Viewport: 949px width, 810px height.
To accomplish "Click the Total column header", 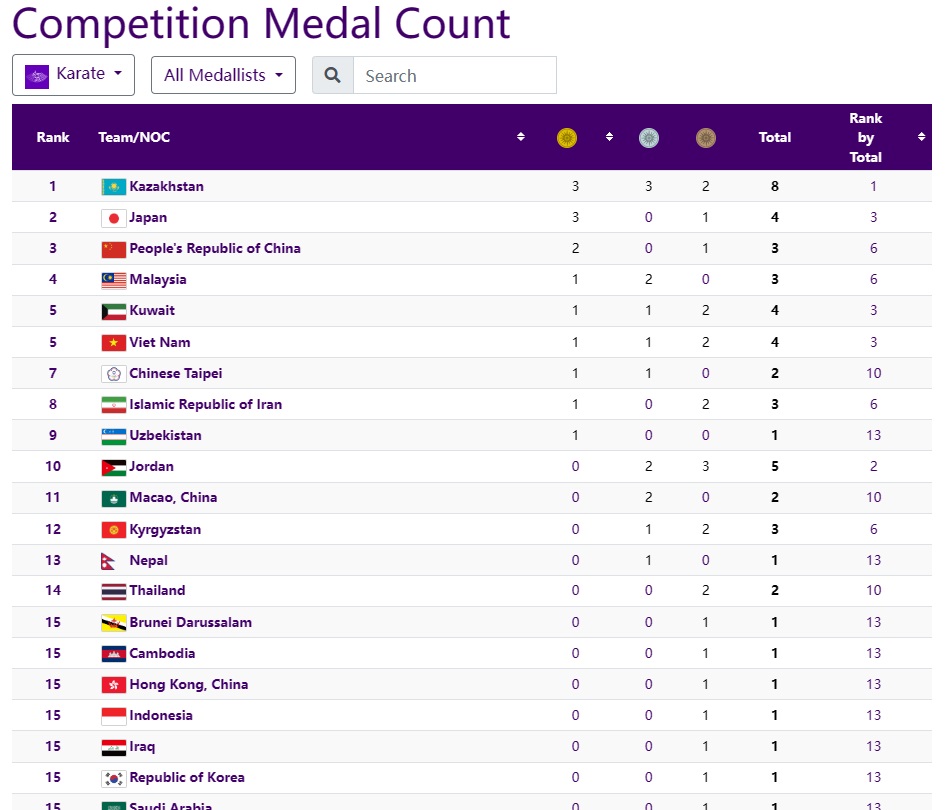I will [x=775, y=138].
